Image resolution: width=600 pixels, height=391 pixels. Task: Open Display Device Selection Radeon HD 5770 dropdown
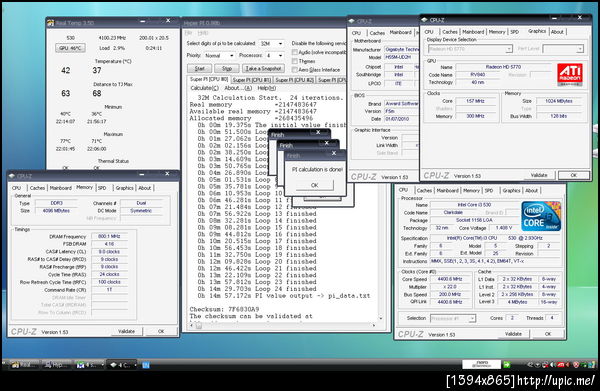pyautogui.click(x=470, y=49)
